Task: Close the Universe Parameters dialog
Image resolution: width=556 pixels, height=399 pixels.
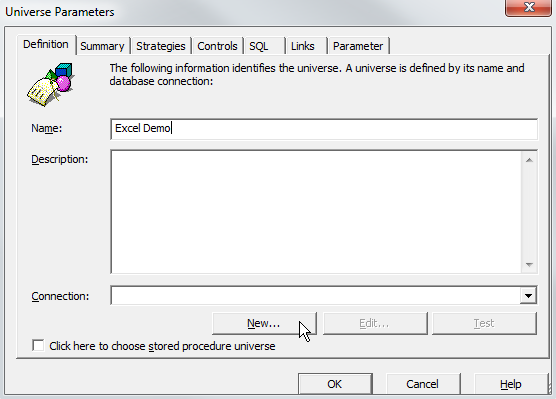Action: 528,7
